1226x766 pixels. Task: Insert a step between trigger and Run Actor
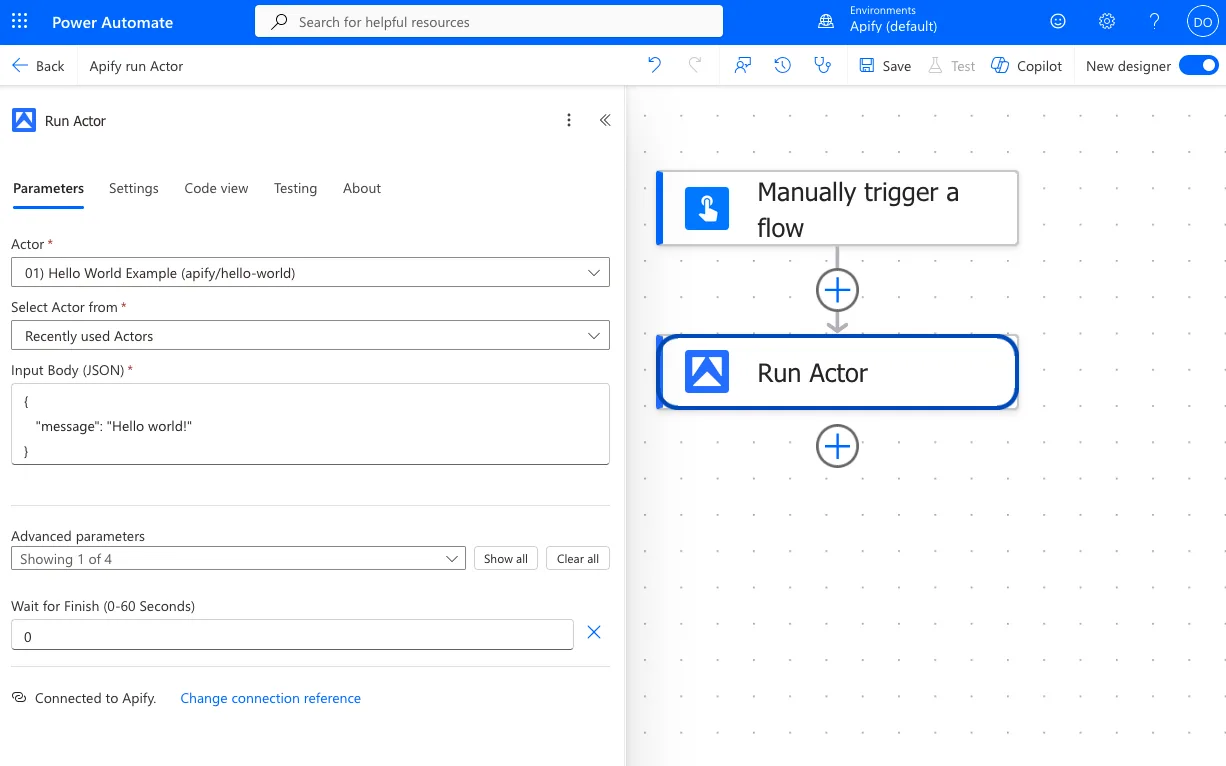(838, 290)
